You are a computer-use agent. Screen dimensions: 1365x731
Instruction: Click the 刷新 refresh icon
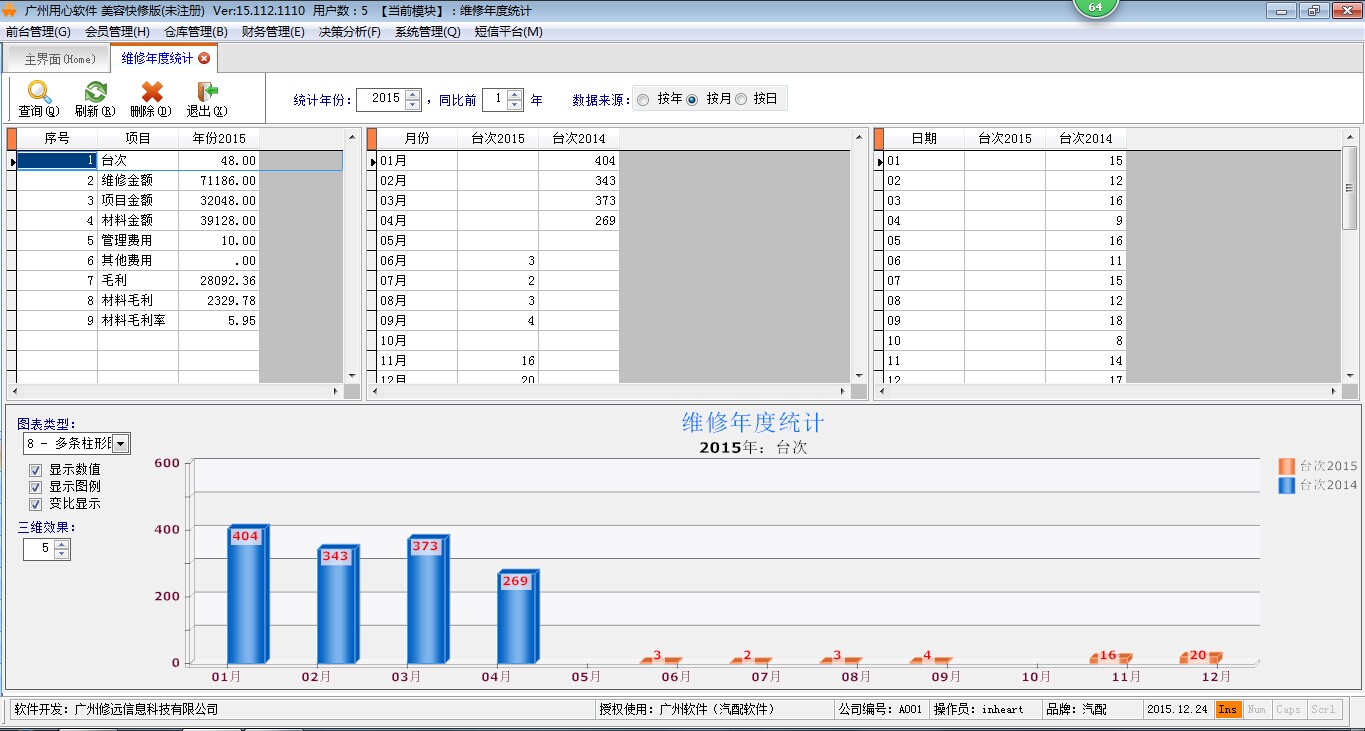[95, 93]
